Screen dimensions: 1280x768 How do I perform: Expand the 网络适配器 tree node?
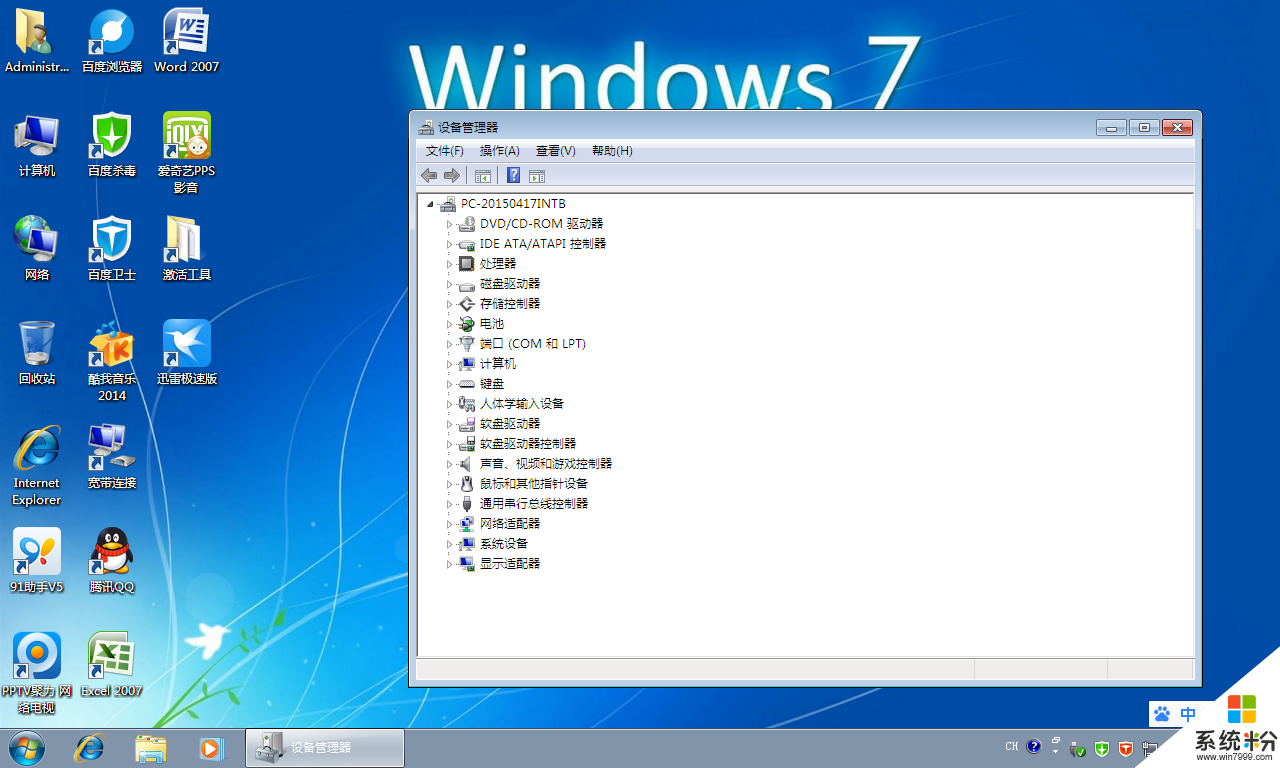(x=450, y=524)
